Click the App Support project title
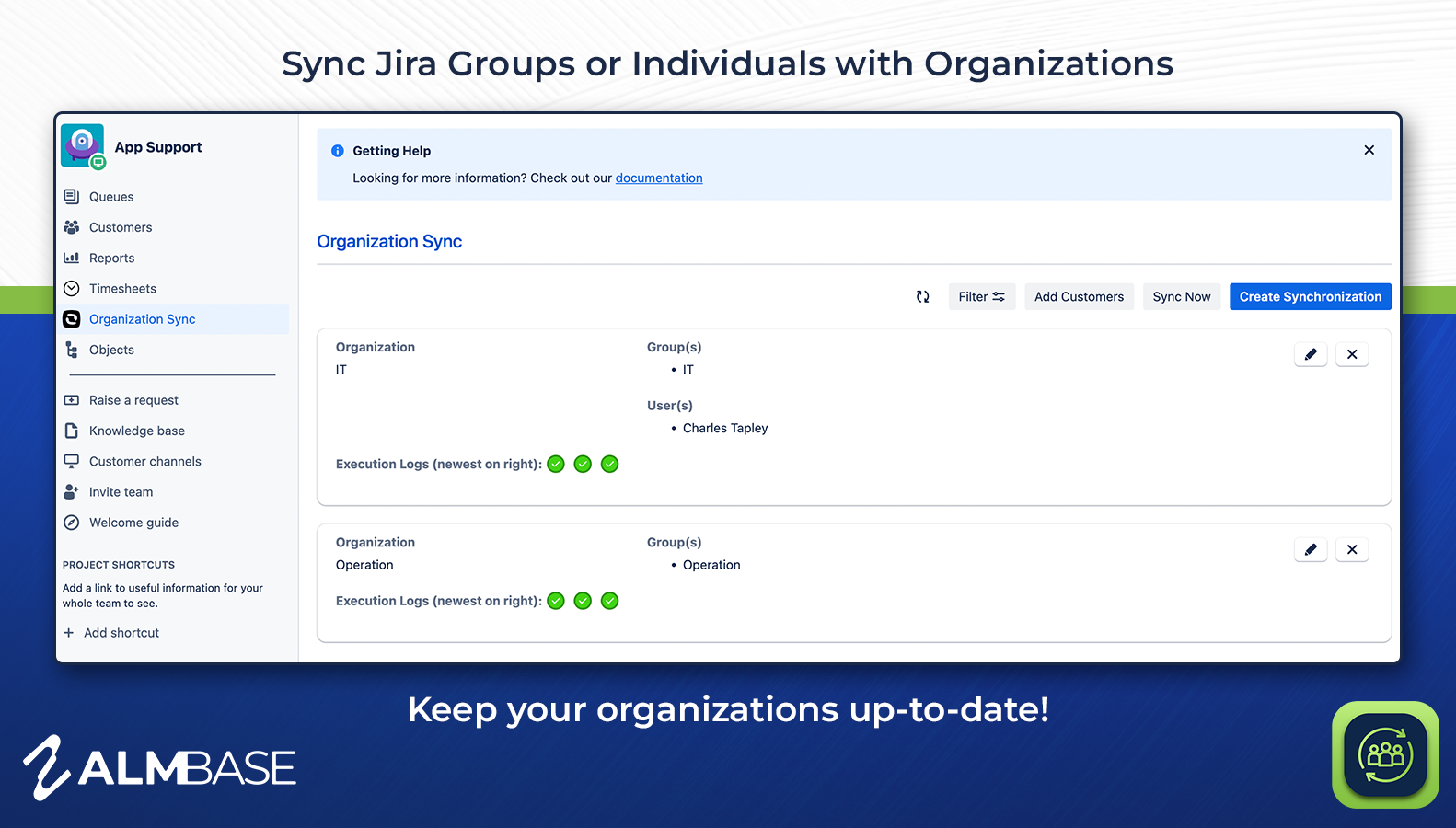 click(158, 147)
